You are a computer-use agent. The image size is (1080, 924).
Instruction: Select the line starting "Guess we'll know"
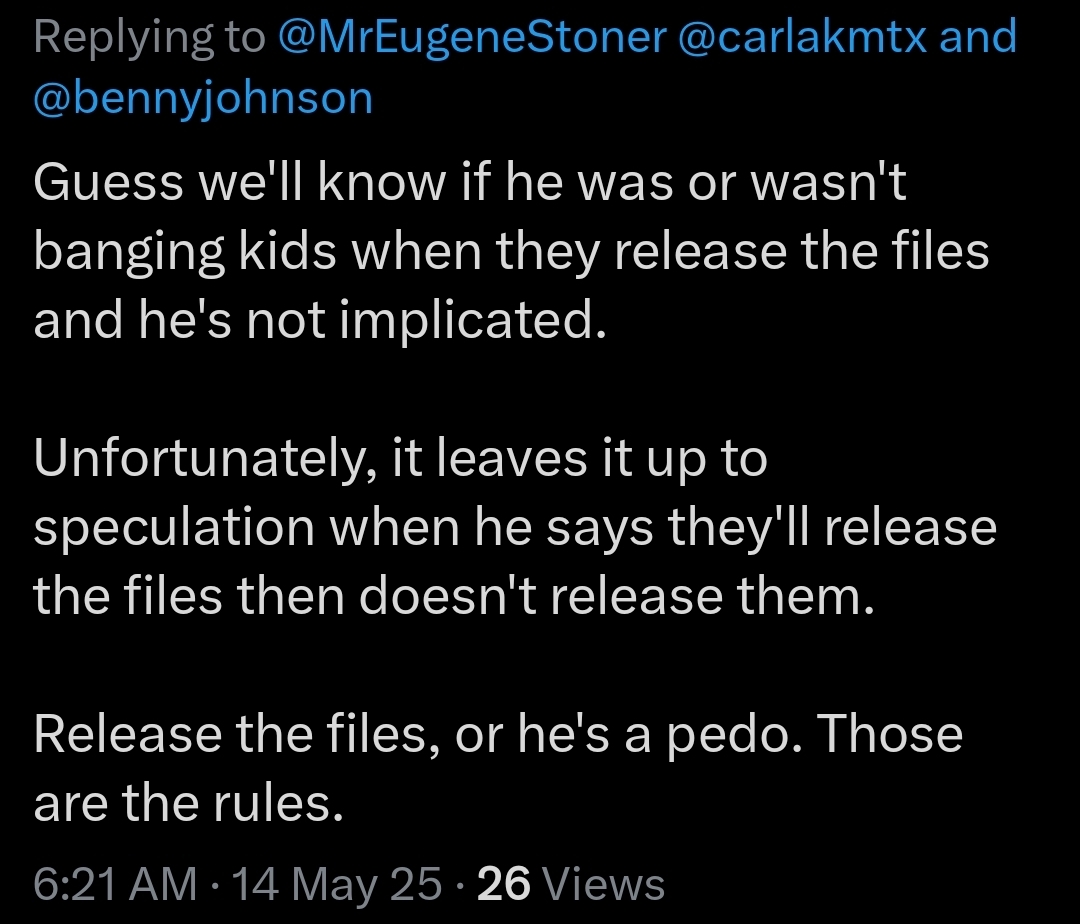[x=470, y=182]
